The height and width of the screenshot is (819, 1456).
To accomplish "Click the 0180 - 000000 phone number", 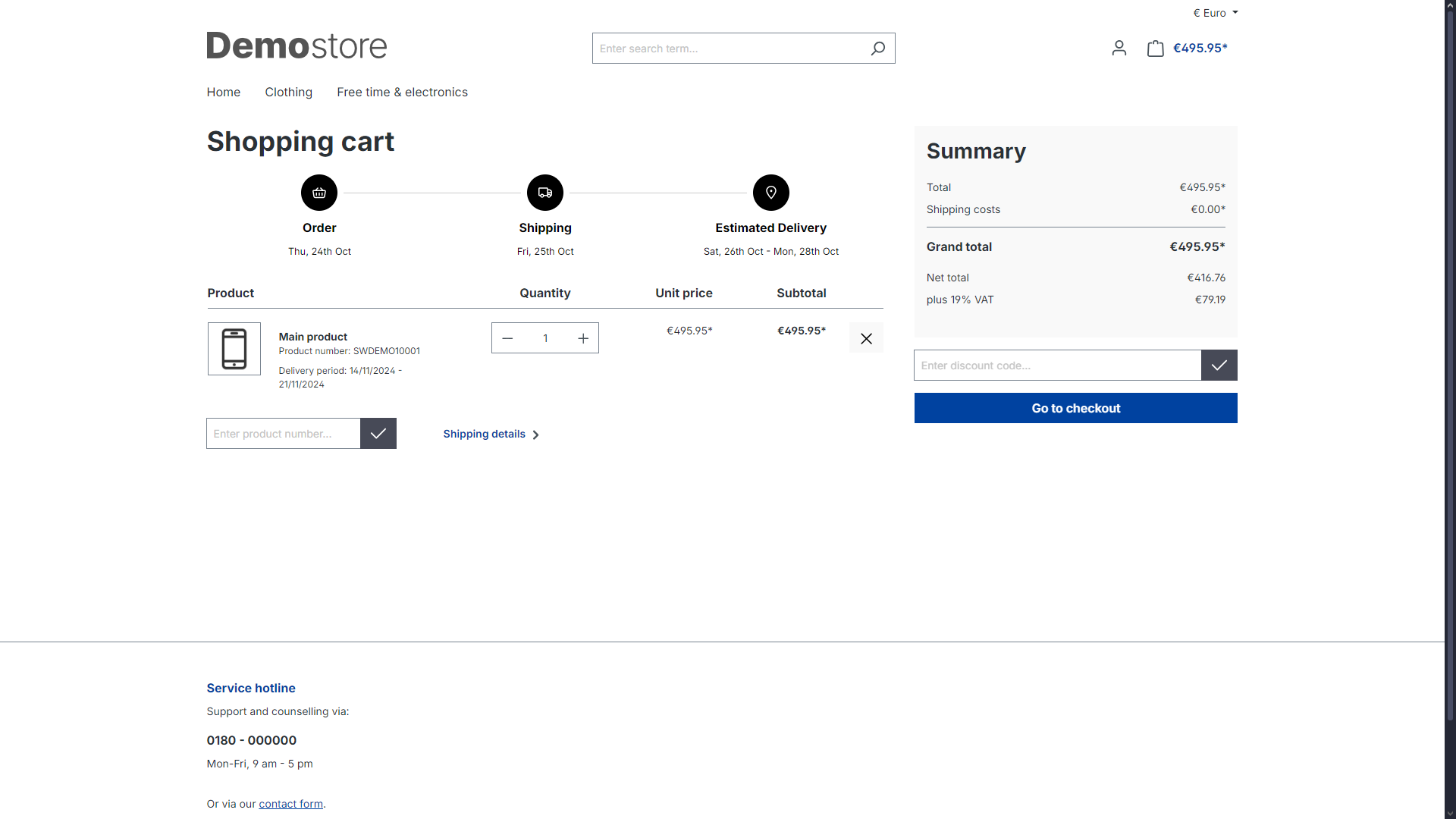I will [x=252, y=741].
